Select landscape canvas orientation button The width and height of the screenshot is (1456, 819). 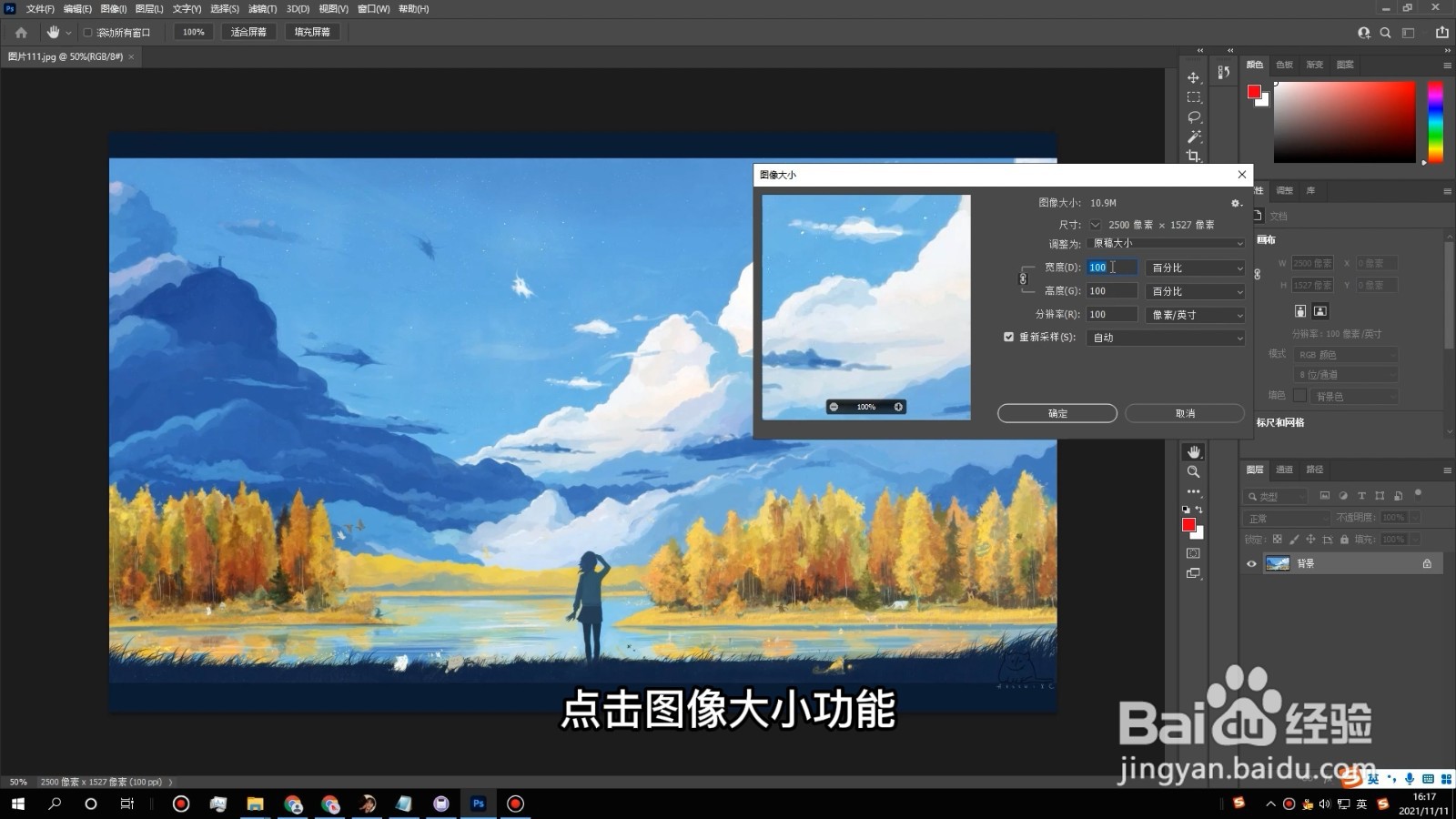1320,311
